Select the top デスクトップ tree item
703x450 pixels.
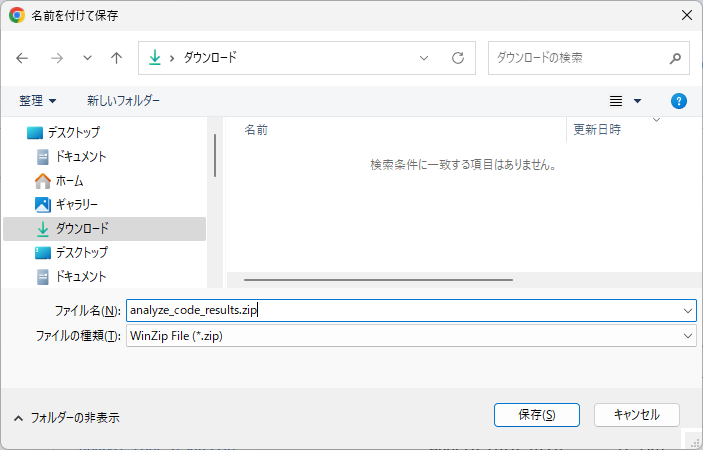point(64,132)
